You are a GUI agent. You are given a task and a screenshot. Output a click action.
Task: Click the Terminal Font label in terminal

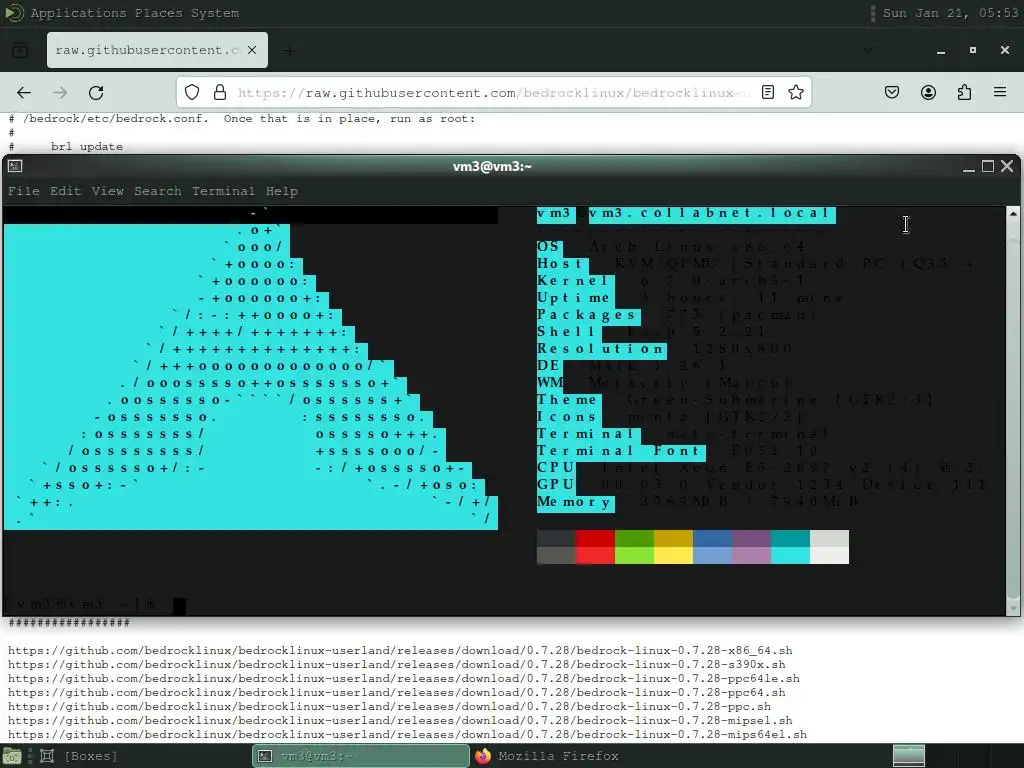point(621,451)
